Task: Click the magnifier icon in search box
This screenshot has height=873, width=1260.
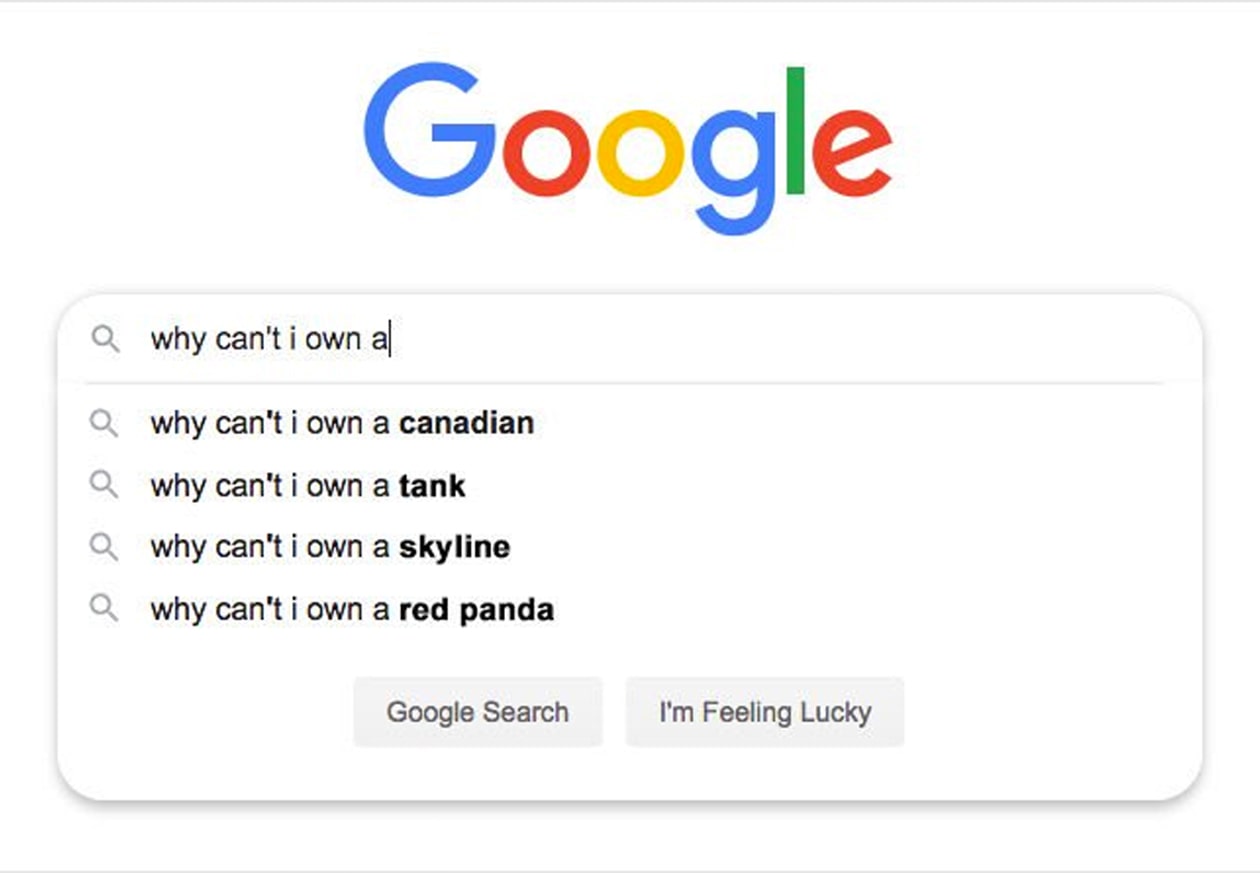Action: [x=105, y=339]
